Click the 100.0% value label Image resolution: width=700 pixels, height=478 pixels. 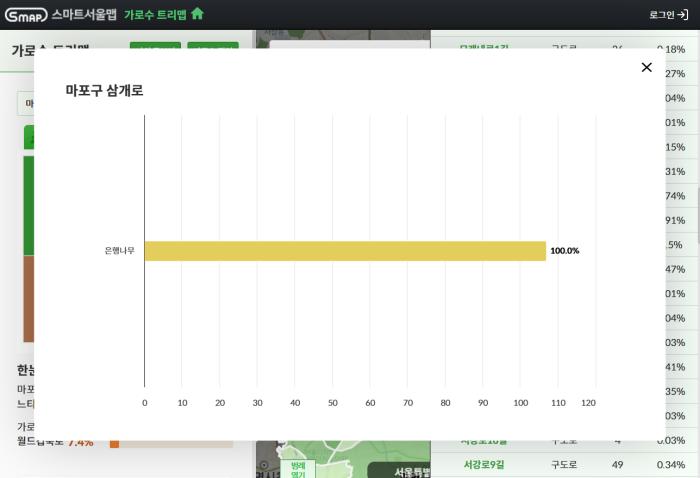[x=565, y=251]
